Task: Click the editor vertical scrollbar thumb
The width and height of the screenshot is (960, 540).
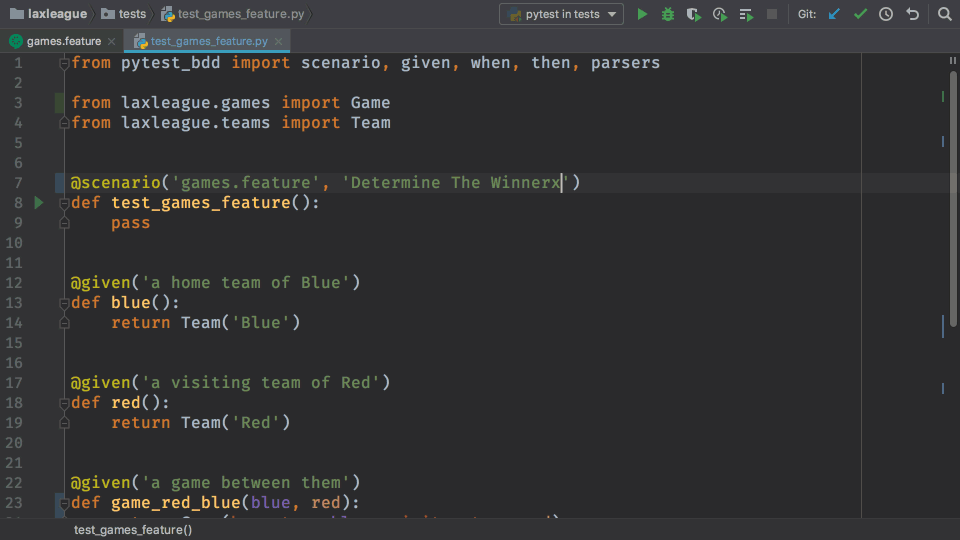Action: [953, 199]
